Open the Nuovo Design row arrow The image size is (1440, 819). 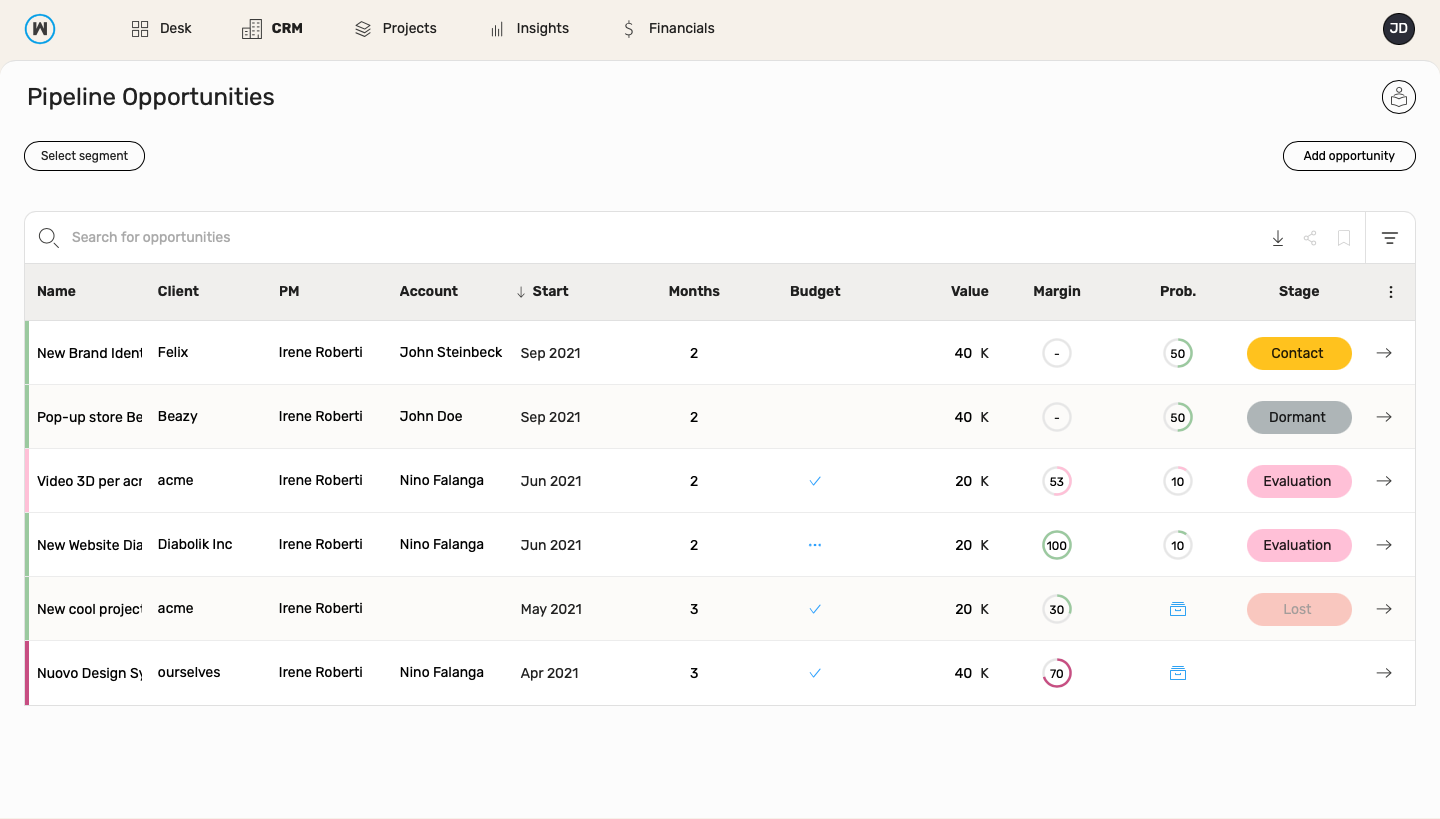[x=1384, y=673]
